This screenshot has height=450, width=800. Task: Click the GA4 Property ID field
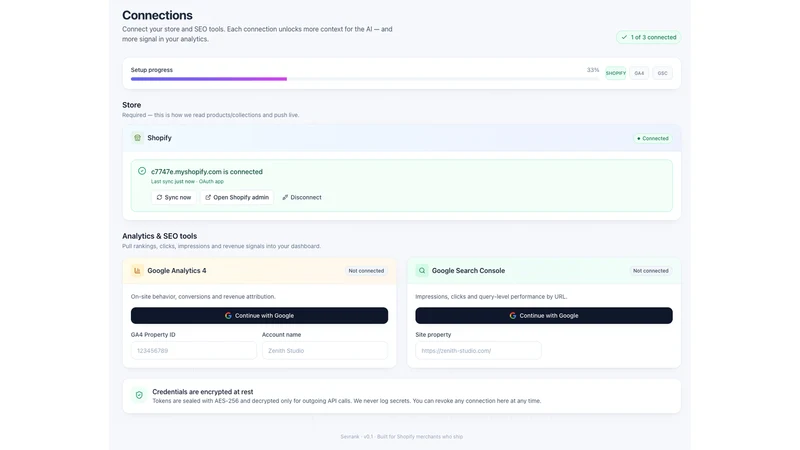click(x=194, y=351)
